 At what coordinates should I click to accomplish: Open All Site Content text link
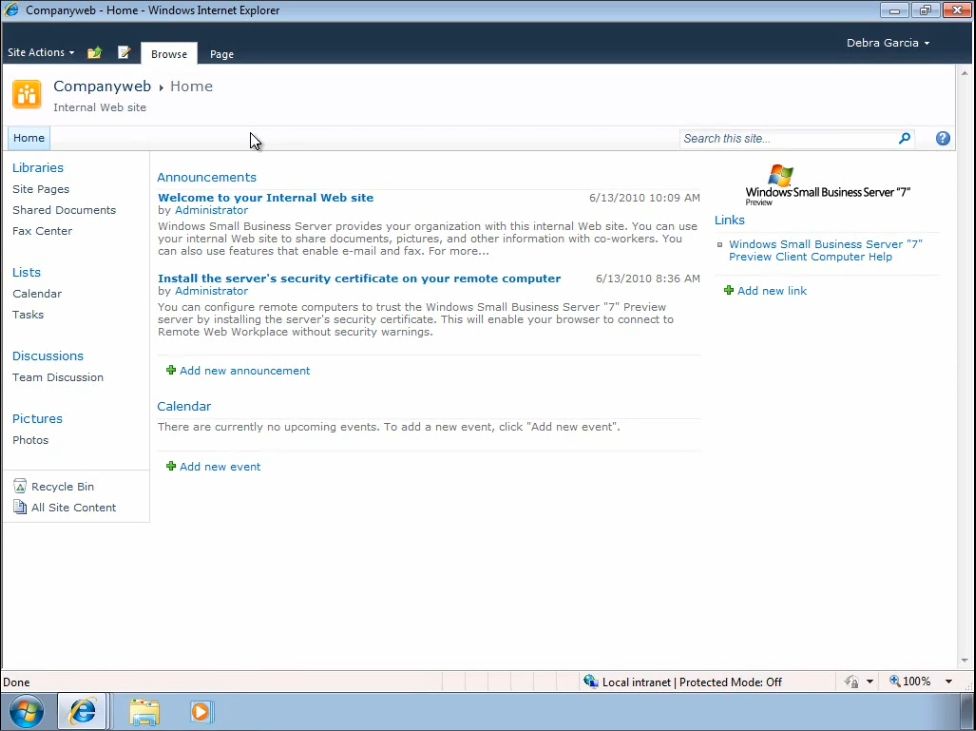pyautogui.click(x=73, y=507)
